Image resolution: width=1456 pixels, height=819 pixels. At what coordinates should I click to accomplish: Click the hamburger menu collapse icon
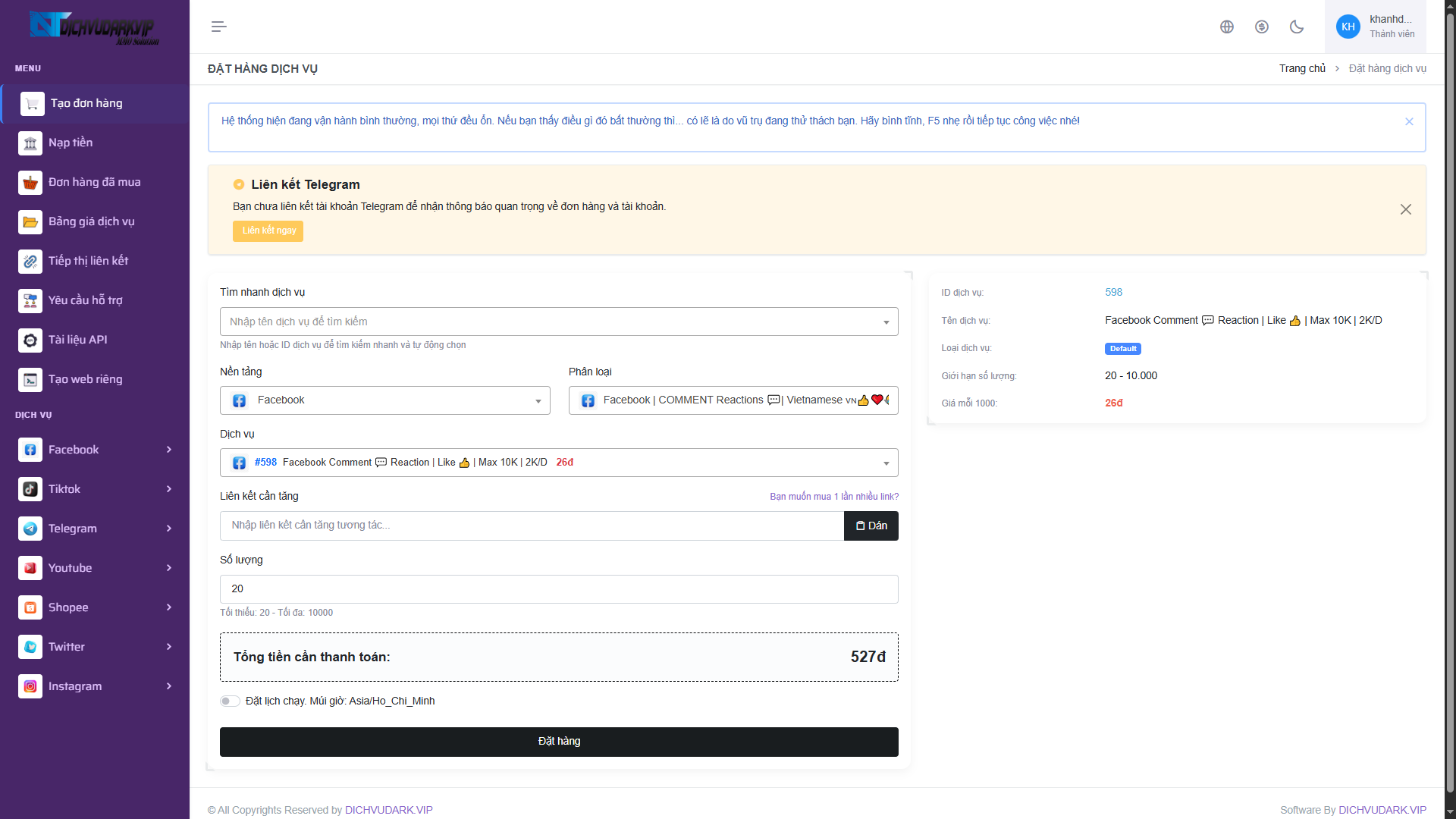coord(218,27)
